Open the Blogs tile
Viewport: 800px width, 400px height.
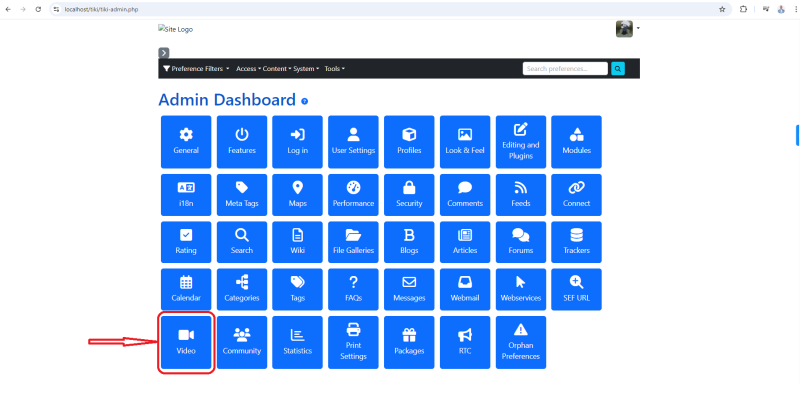[x=409, y=242]
